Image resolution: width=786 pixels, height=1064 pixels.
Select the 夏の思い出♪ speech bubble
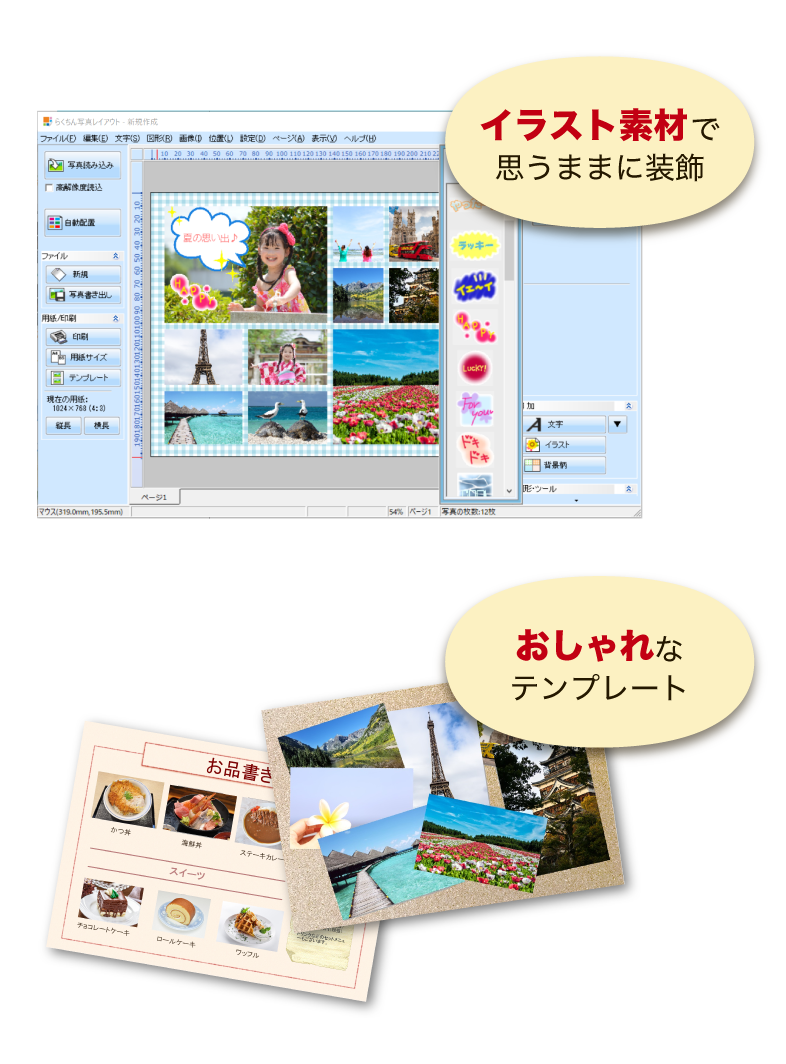pyautogui.click(x=209, y=237)
